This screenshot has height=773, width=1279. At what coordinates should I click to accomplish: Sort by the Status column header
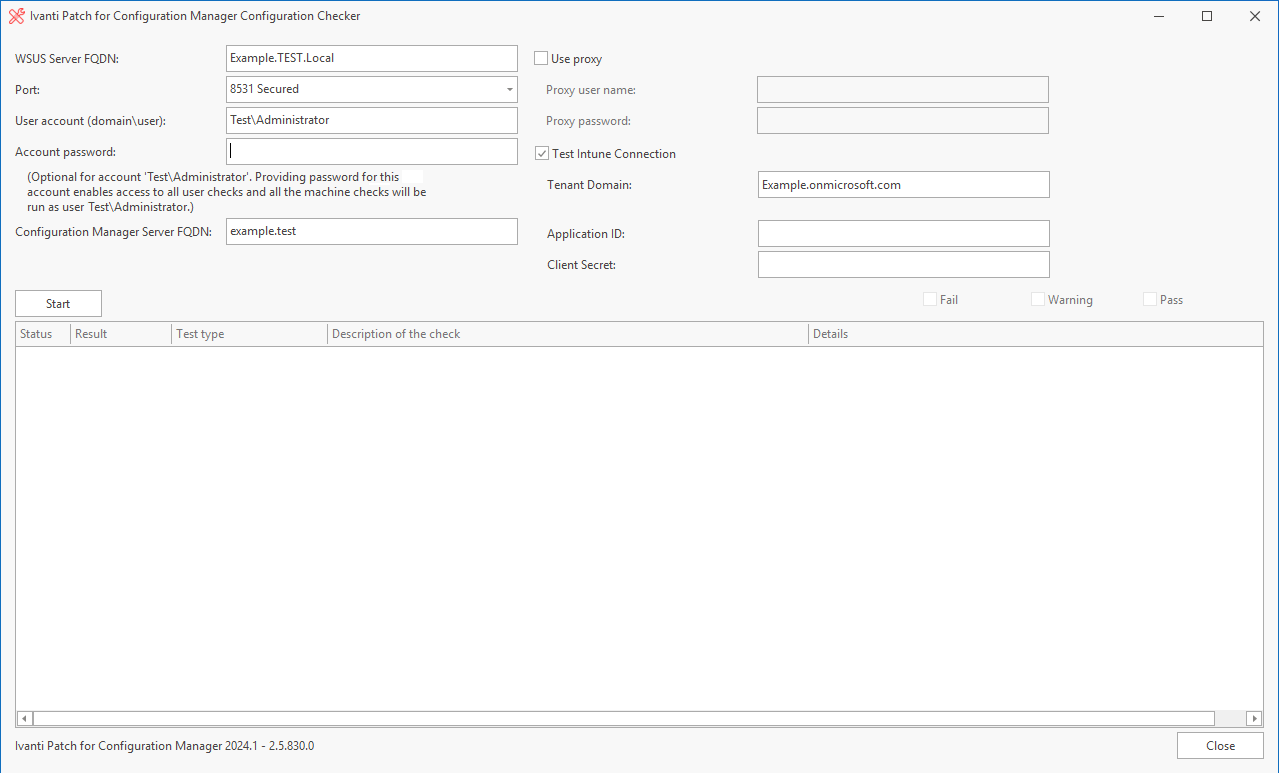pos(37,334)
